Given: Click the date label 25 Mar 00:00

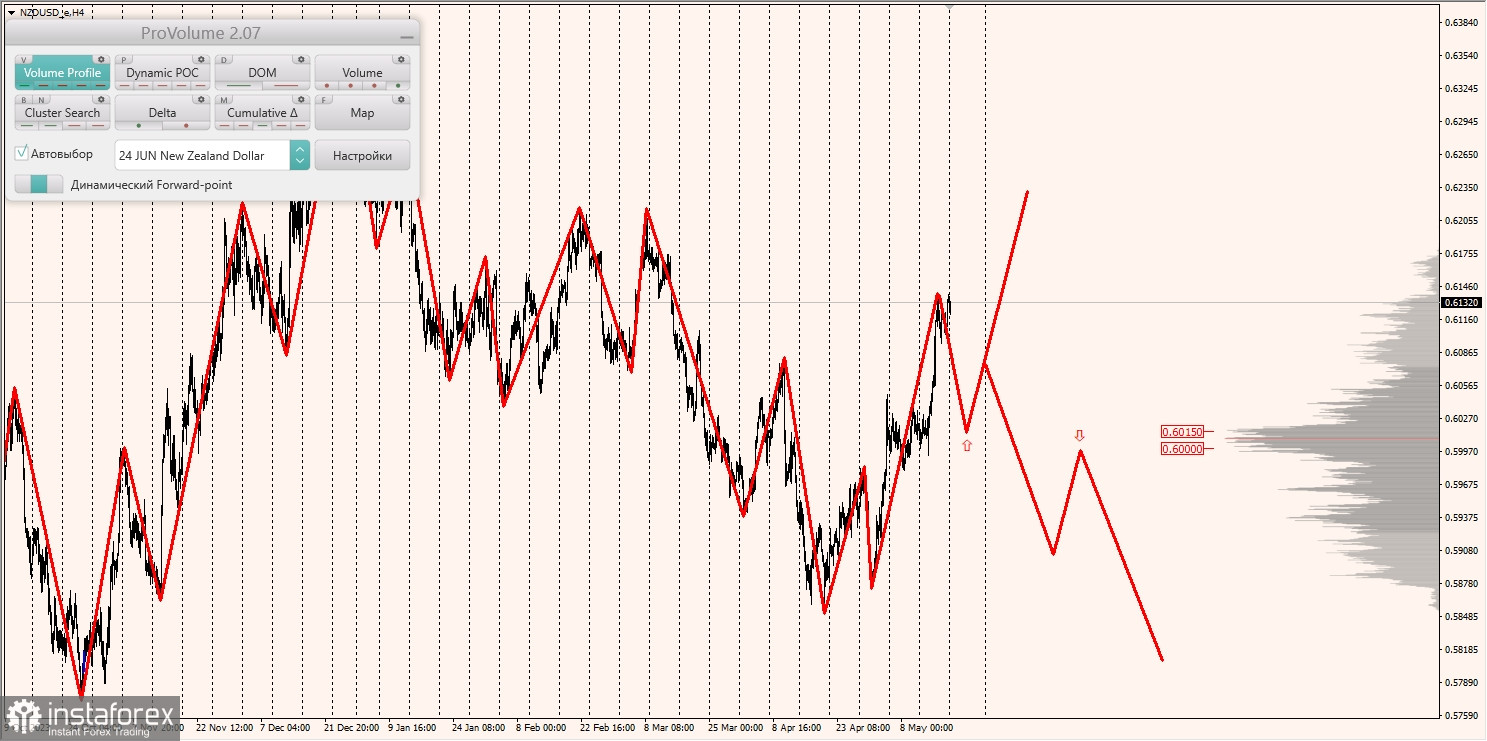Looking at the screenshot, I should [735, 728].
